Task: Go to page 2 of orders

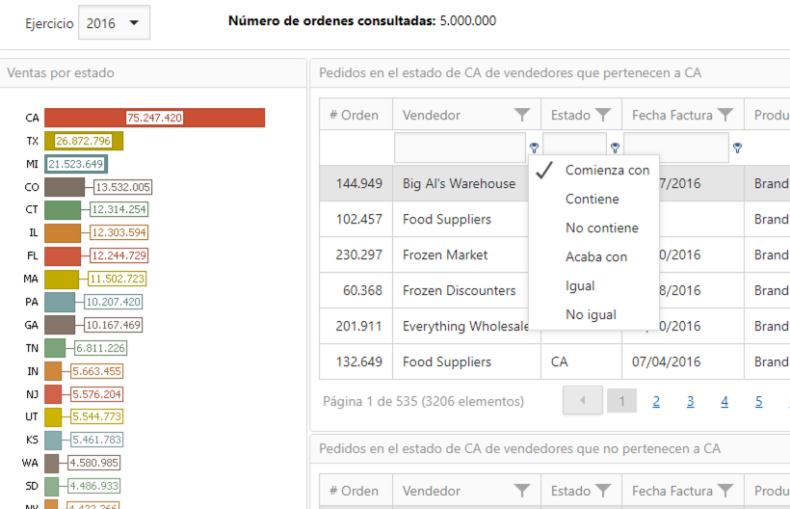Action: pos(656,401)
